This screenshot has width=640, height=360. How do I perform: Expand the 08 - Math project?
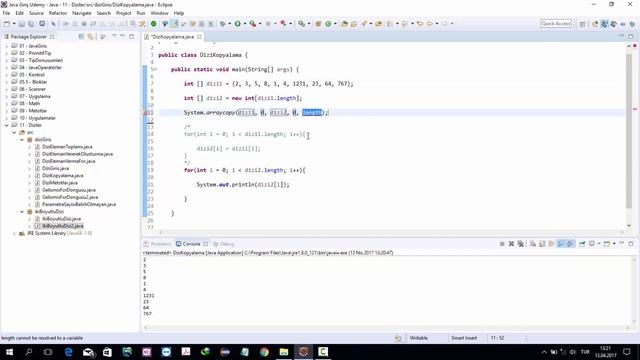(7, 104)
